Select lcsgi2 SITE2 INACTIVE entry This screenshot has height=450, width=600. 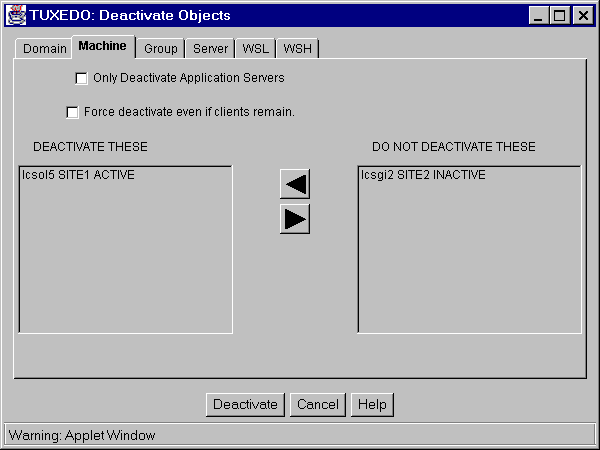click(469, 175)
